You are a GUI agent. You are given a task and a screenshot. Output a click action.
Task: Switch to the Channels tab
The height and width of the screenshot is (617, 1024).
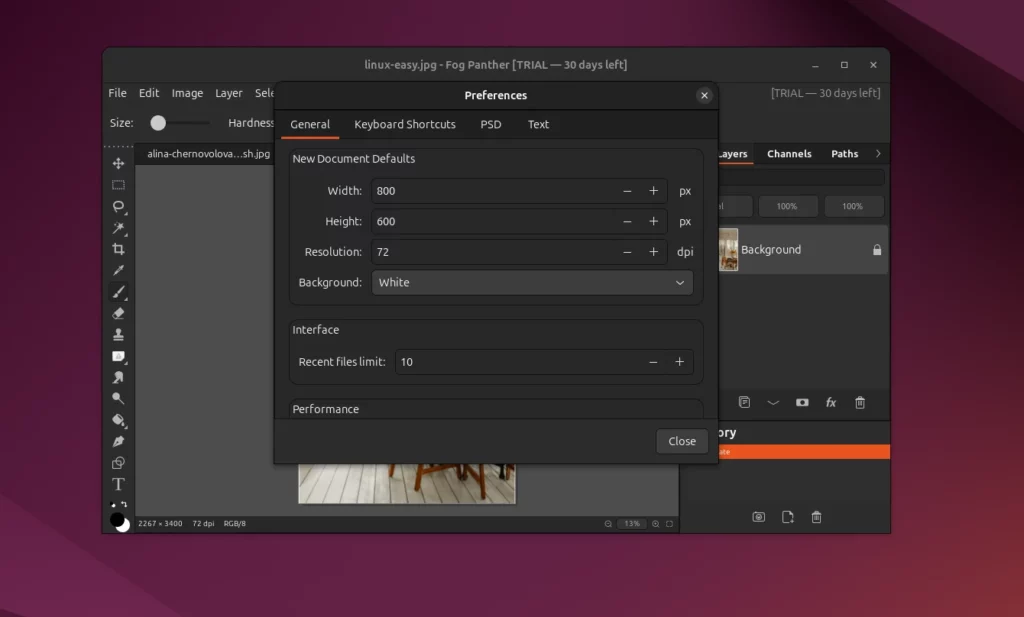(789, 153)
